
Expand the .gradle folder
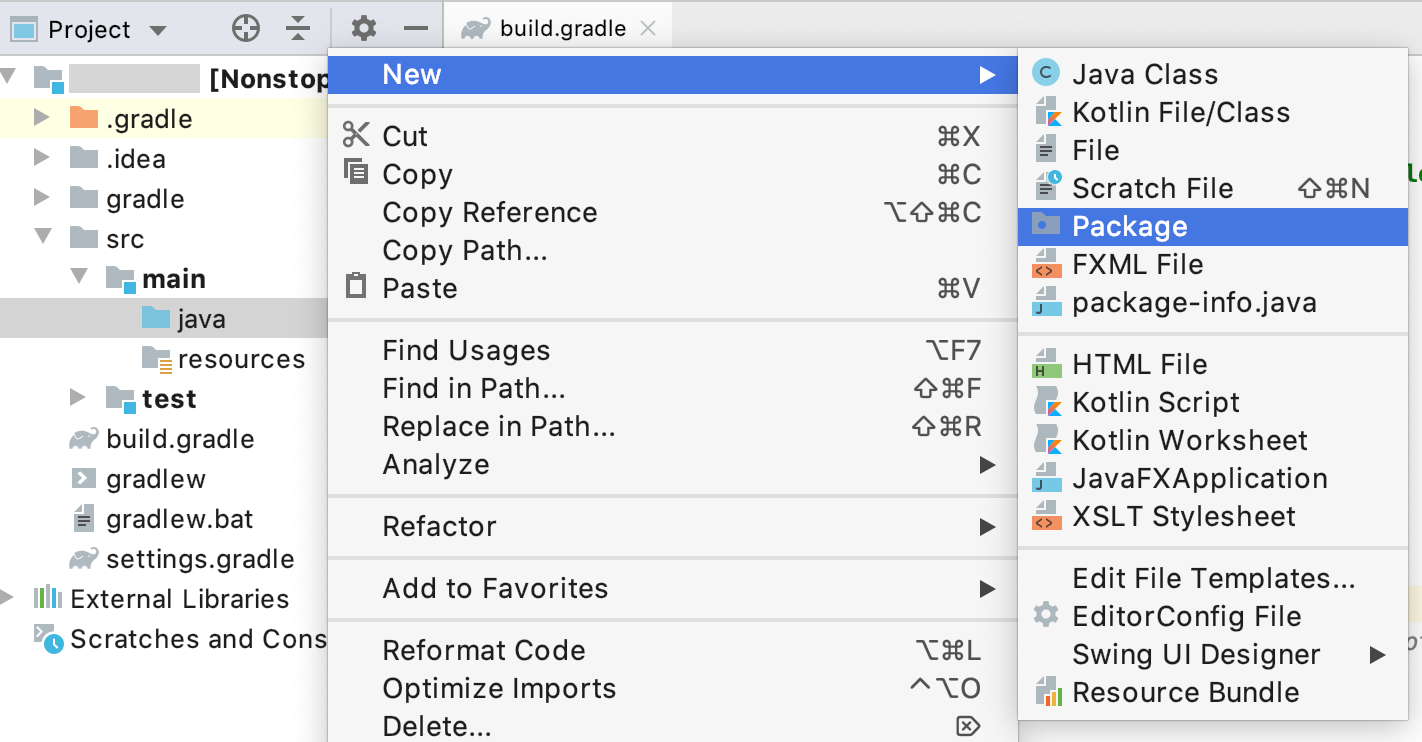(42, 118)
